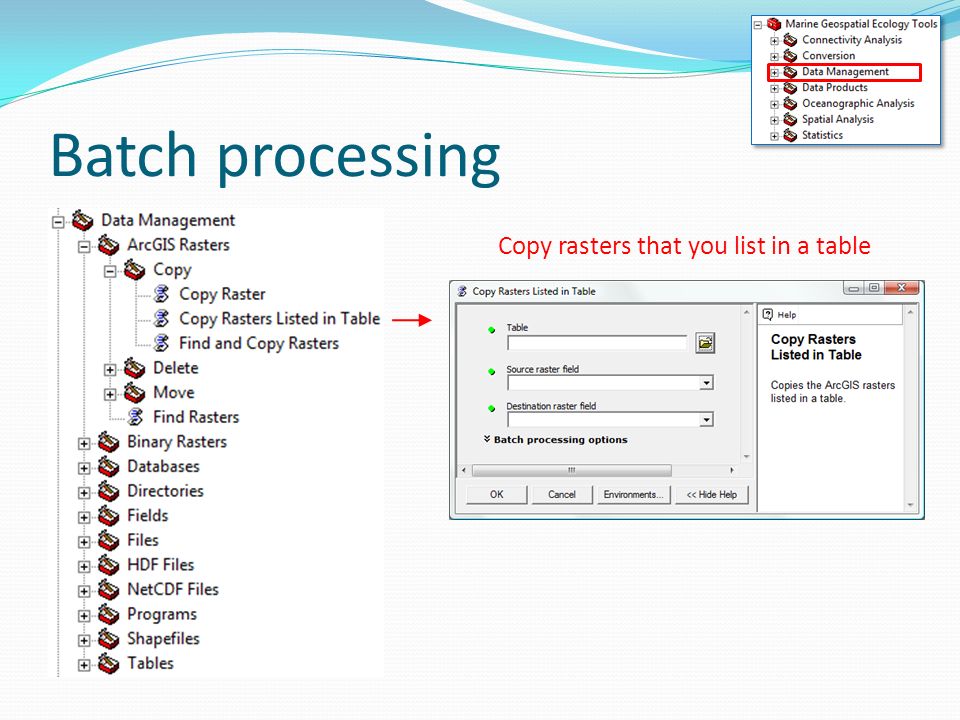Select Copy Raster tool label
960x720 pixels.
pyautogui.click(x=222, y=294)
